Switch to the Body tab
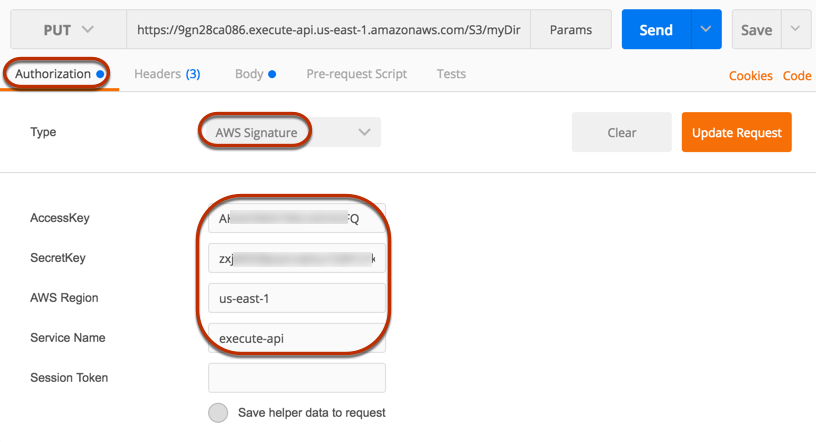This screenshot has width=816, height=442. (255, 74)
